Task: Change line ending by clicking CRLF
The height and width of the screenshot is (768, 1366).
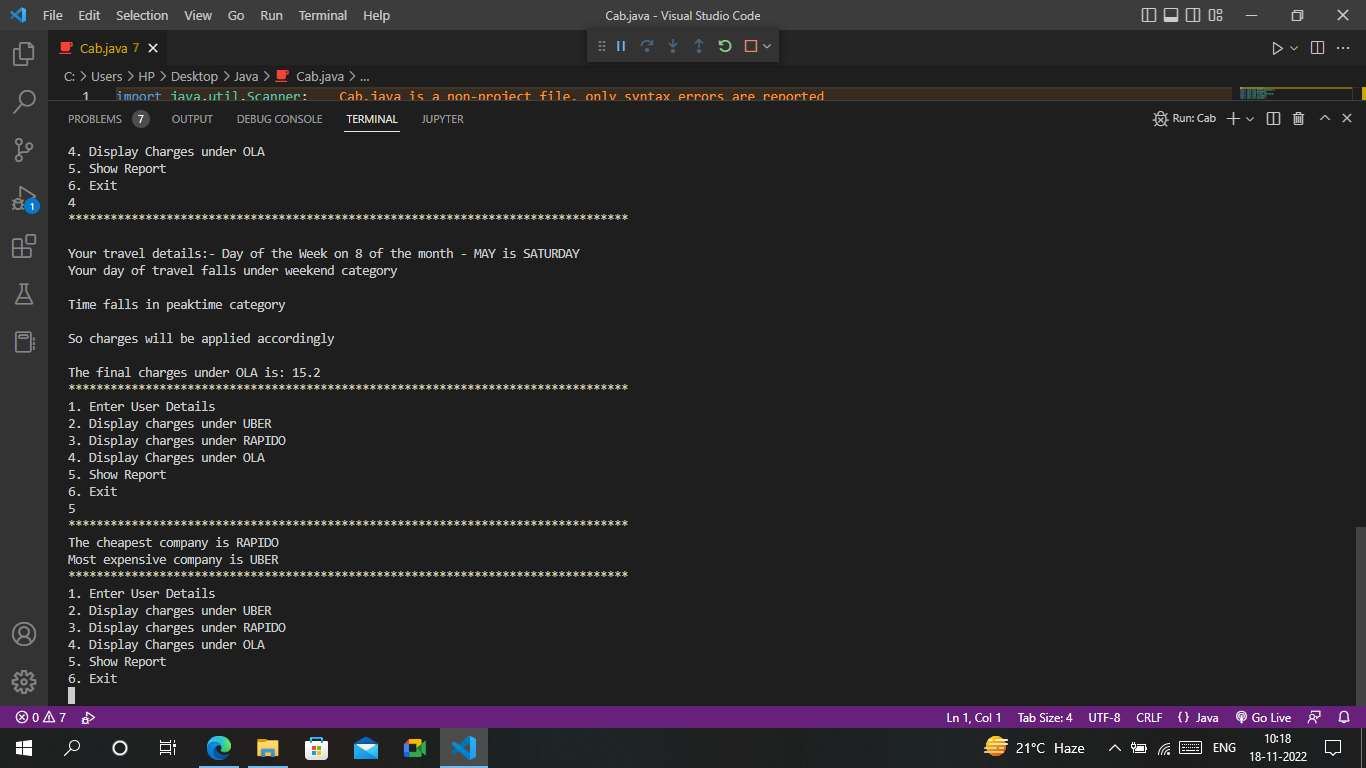Action: pos(1149,717)
